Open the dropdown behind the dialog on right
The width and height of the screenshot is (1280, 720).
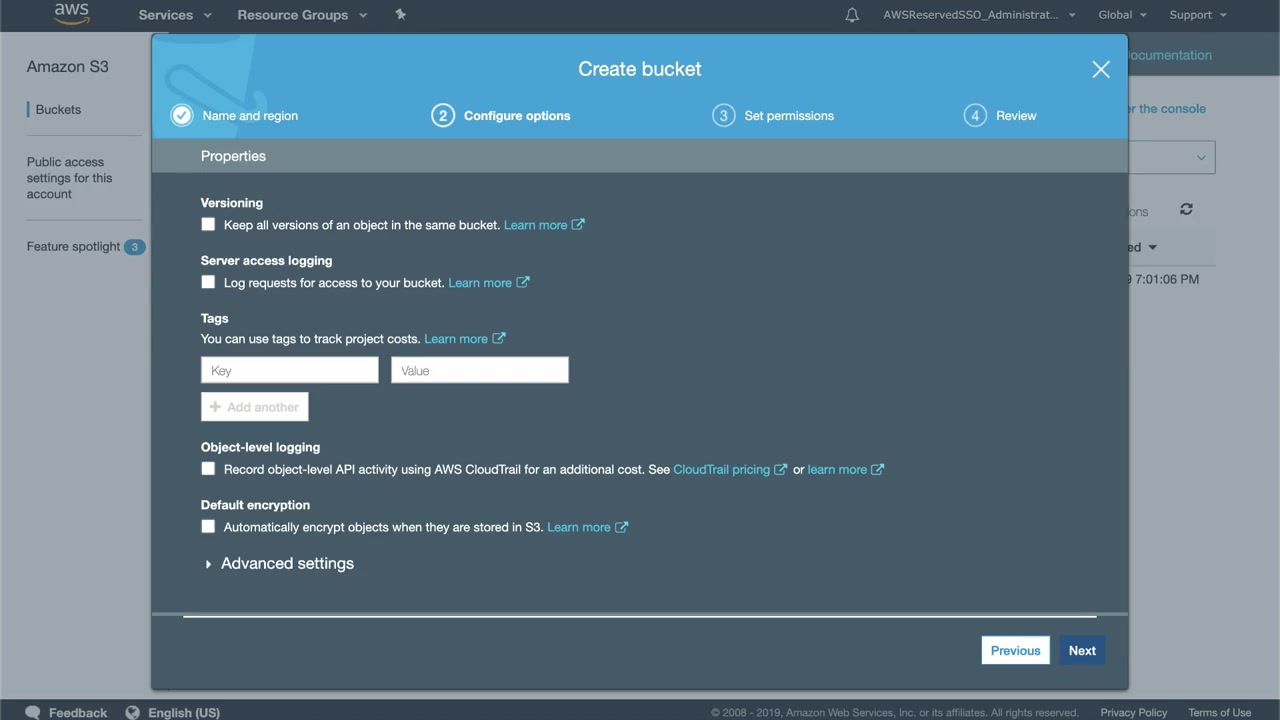[x=1172, y=157]
